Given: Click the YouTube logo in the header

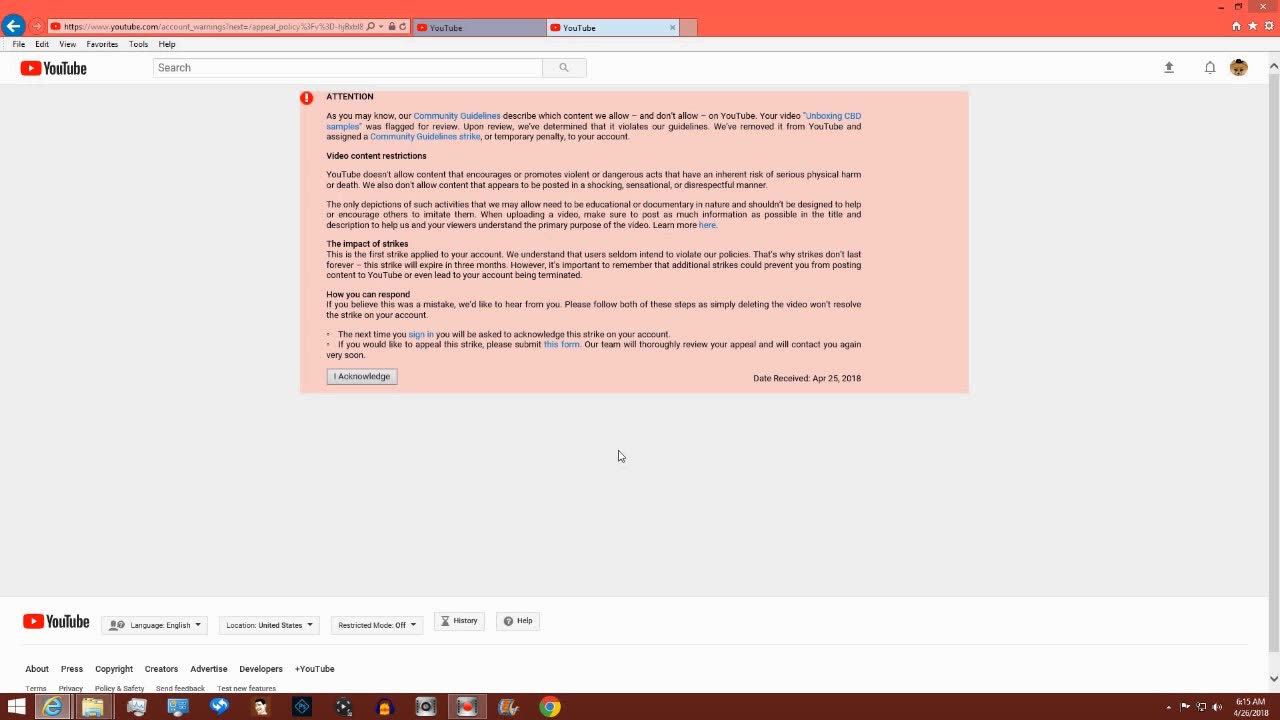Looking at the screenshot, I should point(54,68).
